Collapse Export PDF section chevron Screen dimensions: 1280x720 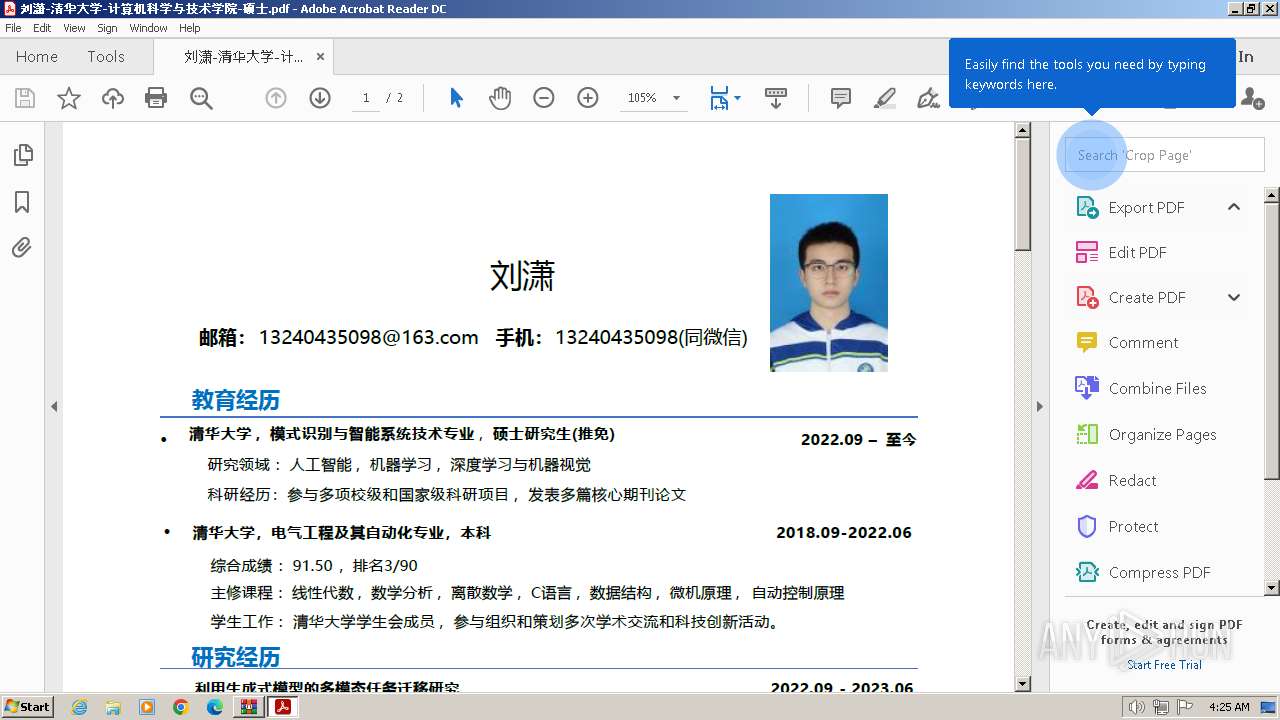click(x=1234, y=207)
